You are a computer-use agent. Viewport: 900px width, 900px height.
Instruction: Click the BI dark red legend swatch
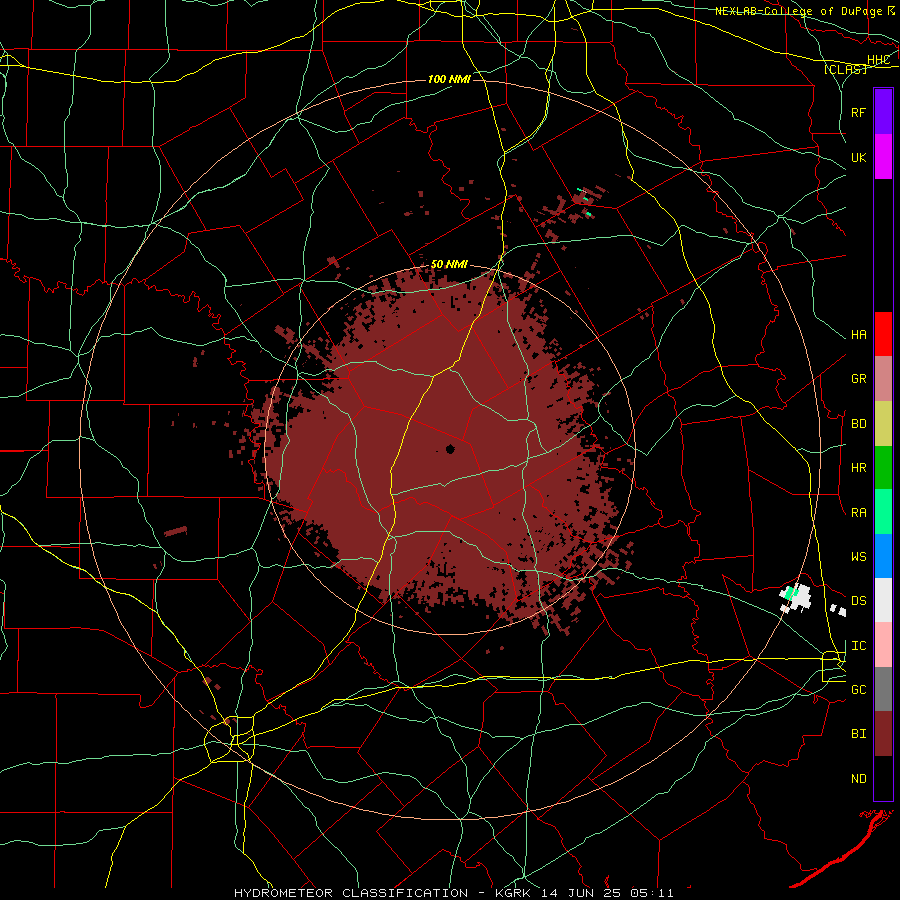click(883, 734)
